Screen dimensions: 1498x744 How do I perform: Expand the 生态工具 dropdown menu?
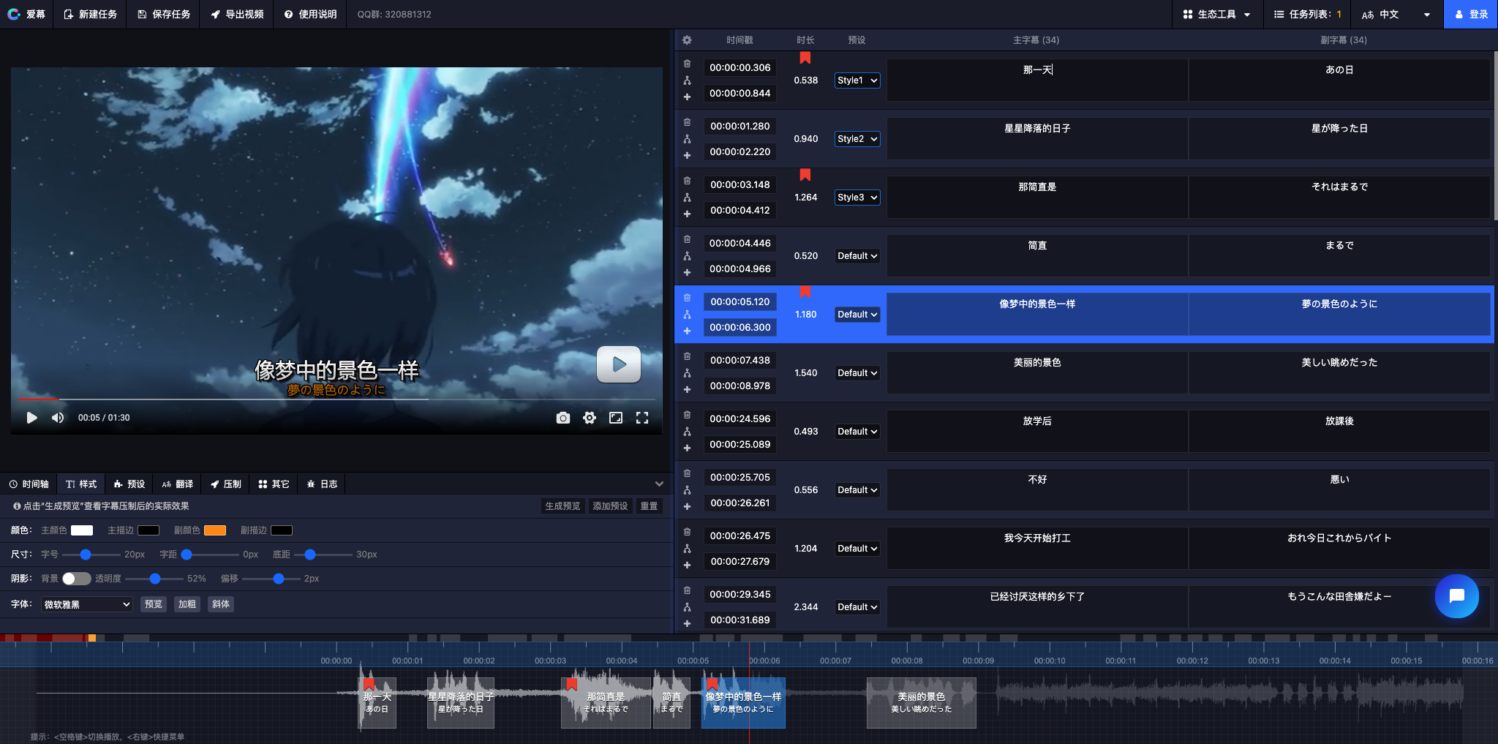pos(1217,14)
